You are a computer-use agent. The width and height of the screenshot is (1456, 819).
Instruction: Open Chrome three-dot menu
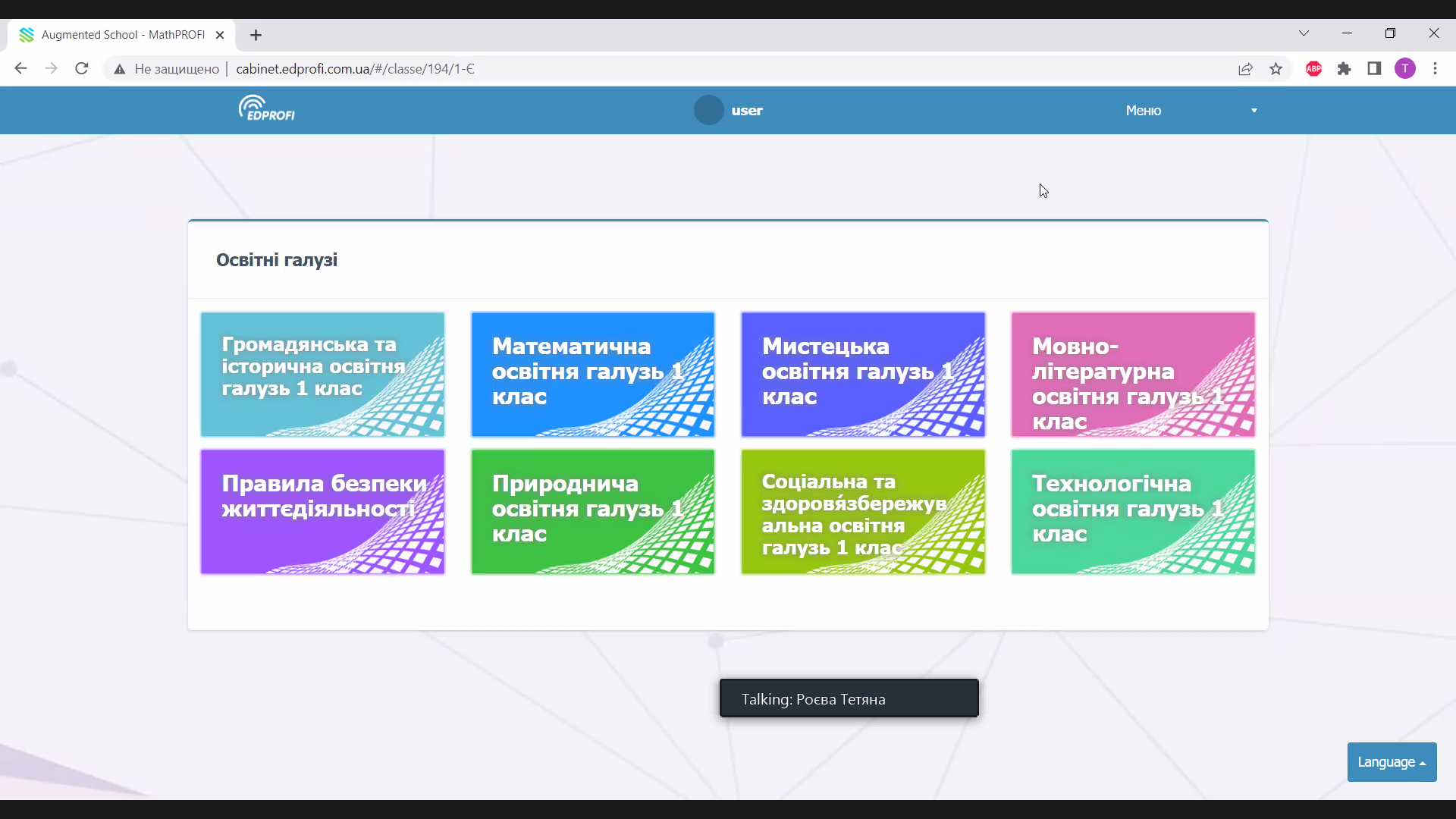[1435, 69]
